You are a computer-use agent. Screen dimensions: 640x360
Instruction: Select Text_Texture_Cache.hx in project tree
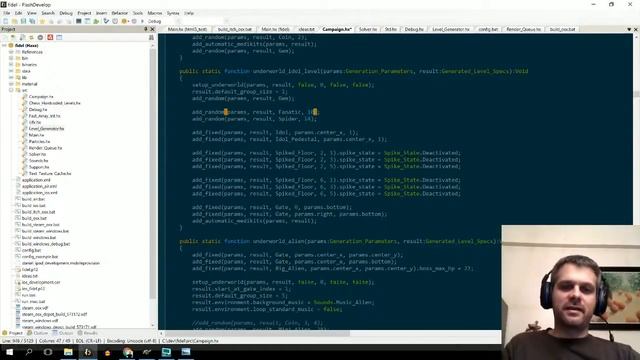pos(50,173)
